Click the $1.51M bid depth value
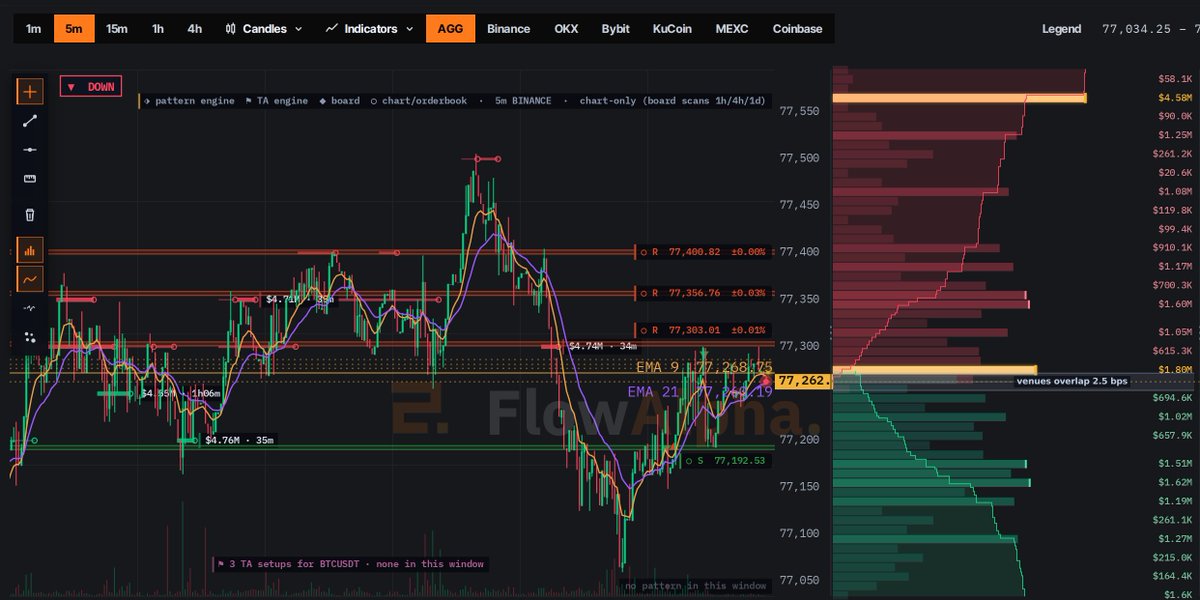Screen dimensions: 1200x600 coord(1174,464)
